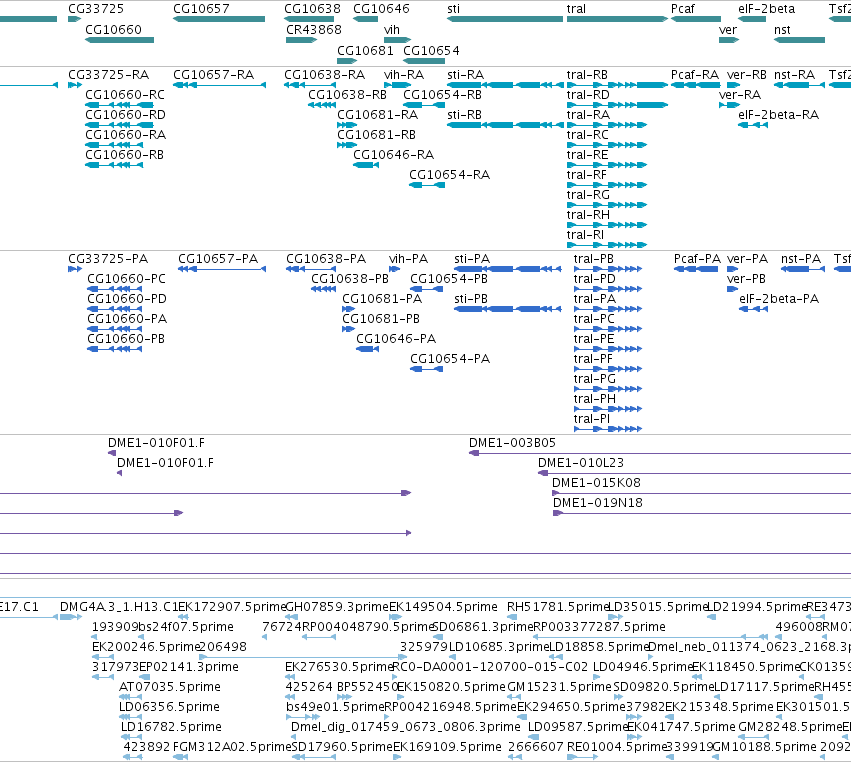
Task: Click the CG10681-PB protein label
Action: [381, 319]
